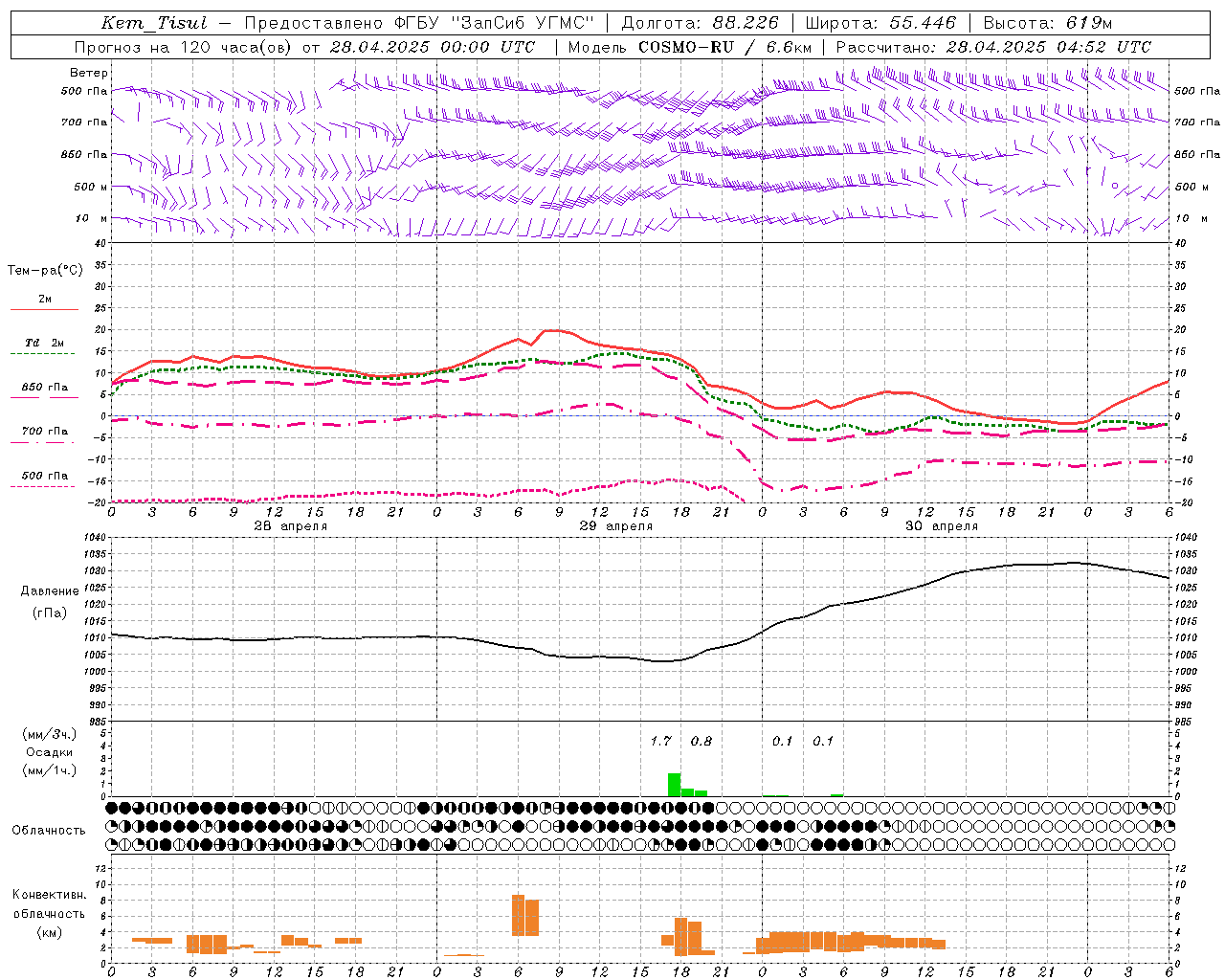Click the Ветер panel label
Viewport: 1225px width, 980px height.
pyautogui.click(x=88, y=73)
